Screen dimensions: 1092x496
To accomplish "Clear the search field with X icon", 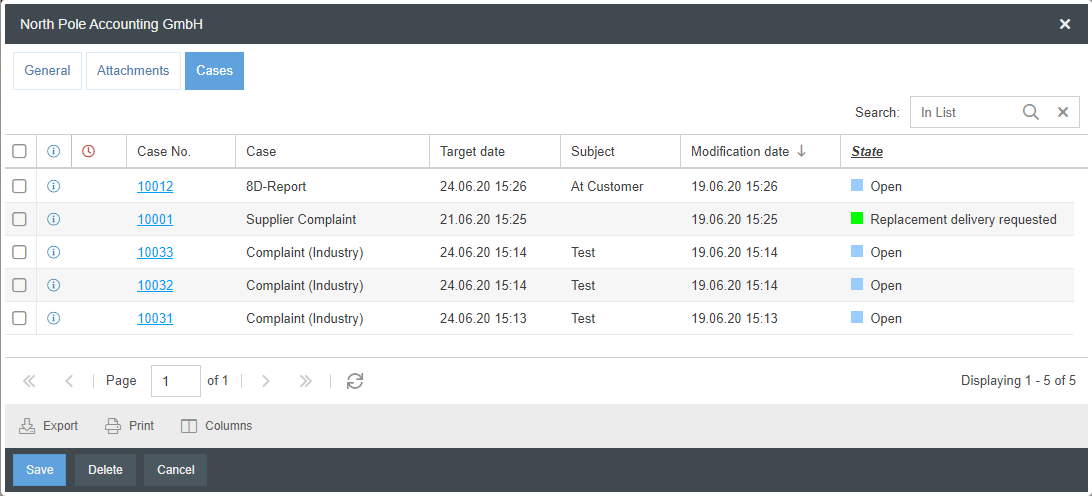I will click(x=1063, y=113).
